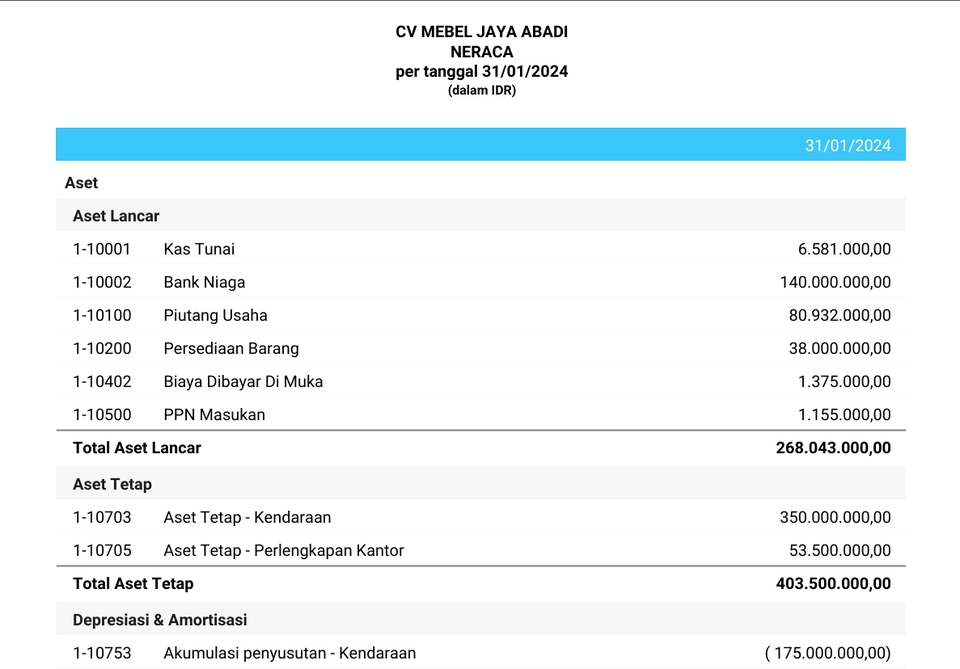Click the Persediaan Barang account name
The height and width of the screenshot is (669, 960).
click(x=231, y=348)
